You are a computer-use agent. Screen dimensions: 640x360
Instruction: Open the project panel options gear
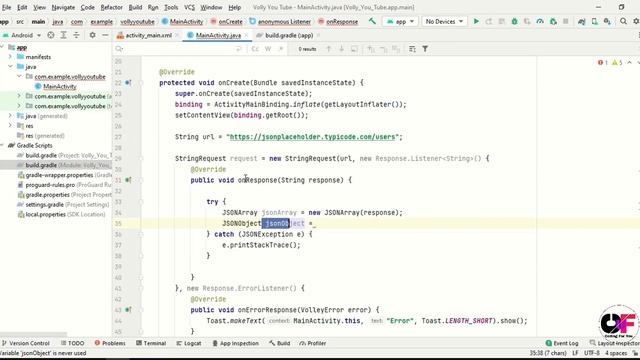[x=93, y=36]
